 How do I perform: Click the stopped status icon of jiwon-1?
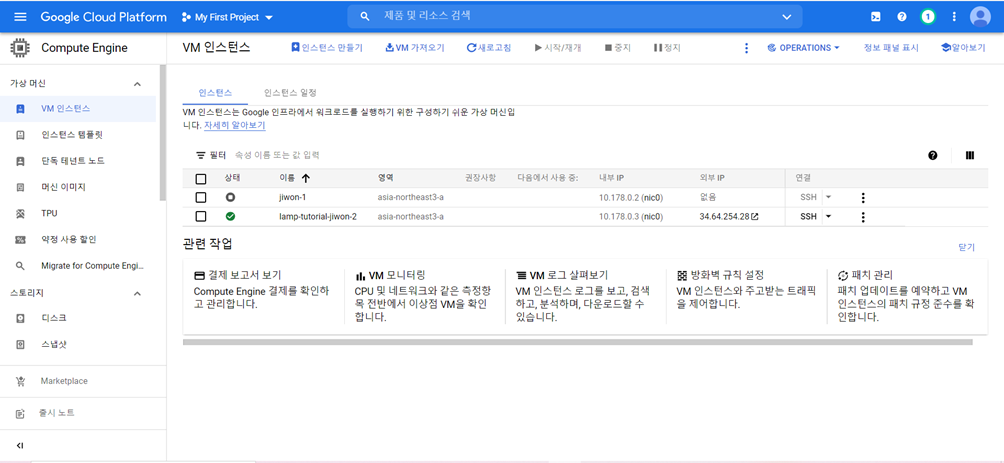point(231,197)
